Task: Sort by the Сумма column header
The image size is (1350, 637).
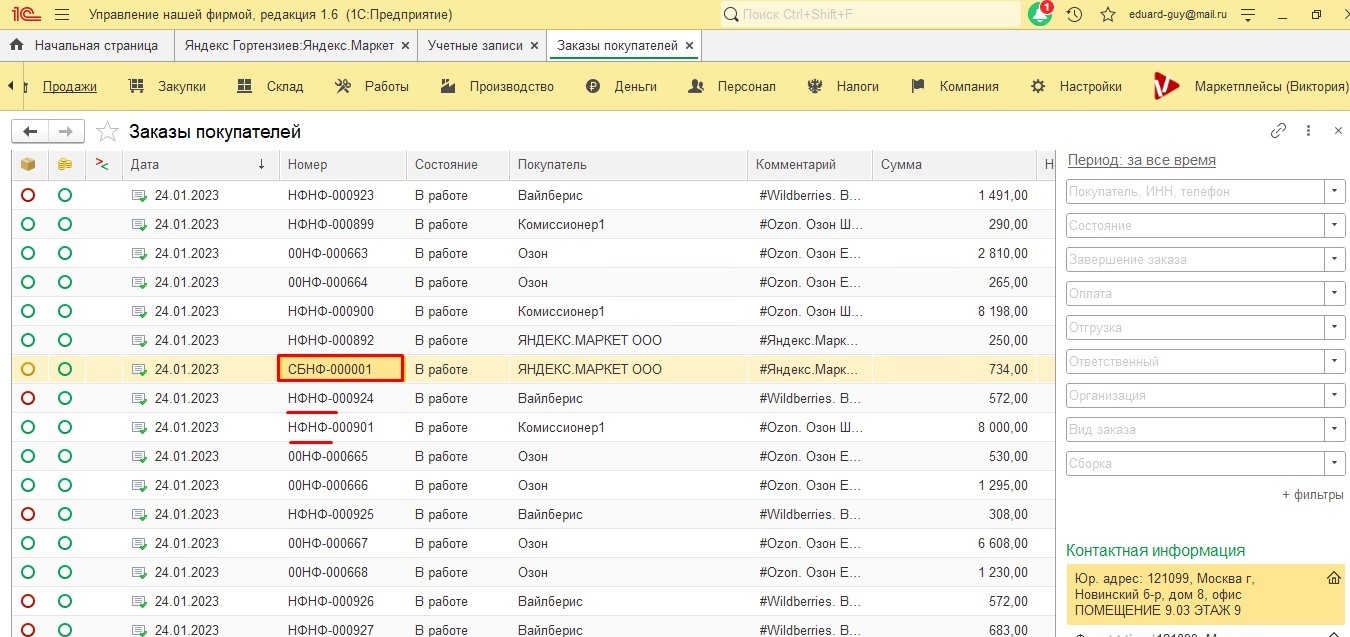Action: [x=956, y=164]
